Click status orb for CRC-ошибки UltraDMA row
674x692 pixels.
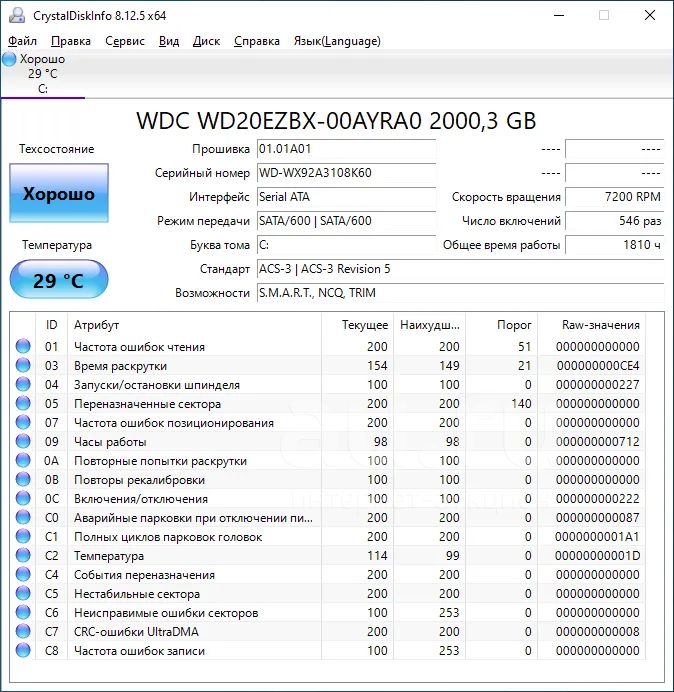pyautogui.click(x=23, y=631)
